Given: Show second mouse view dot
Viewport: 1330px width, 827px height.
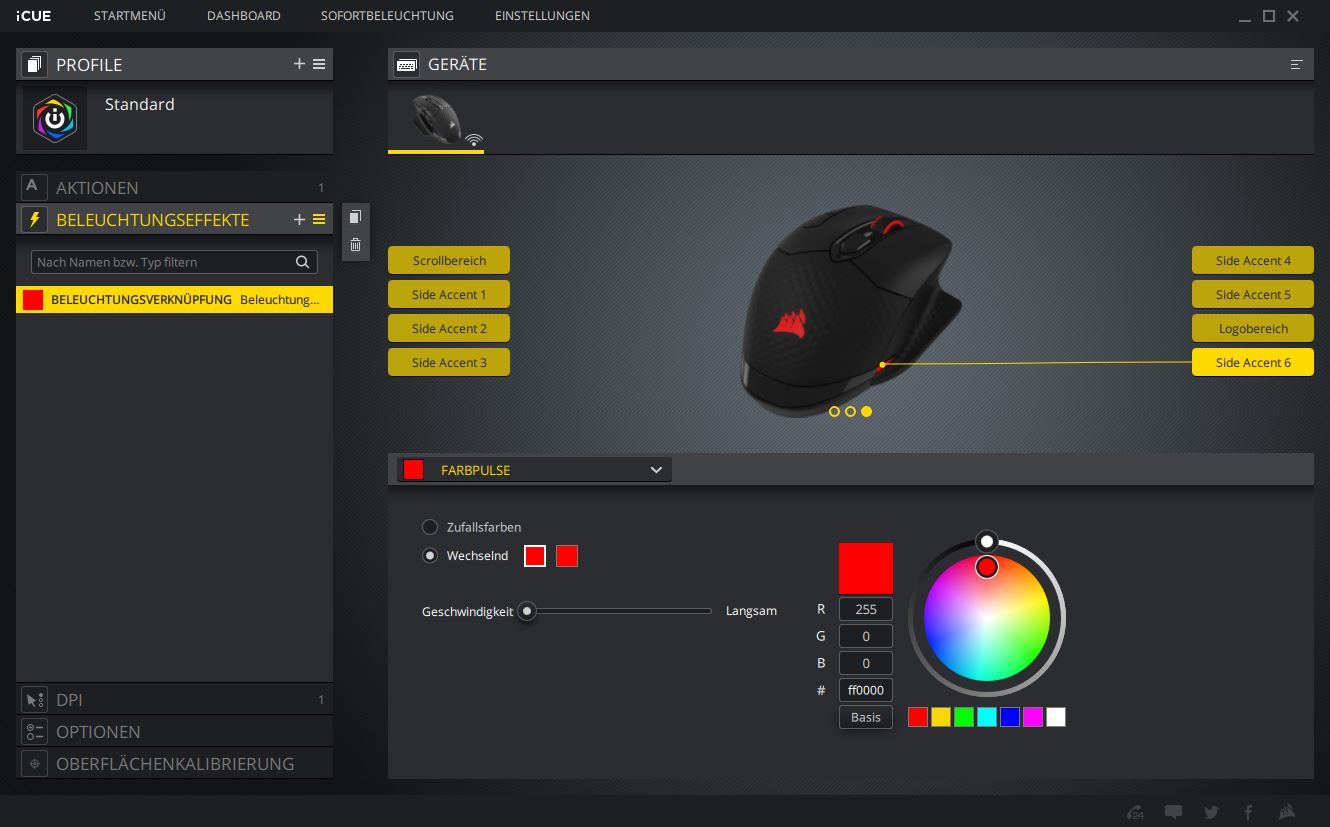Looking at the screenshot, I should click(850, 411).
